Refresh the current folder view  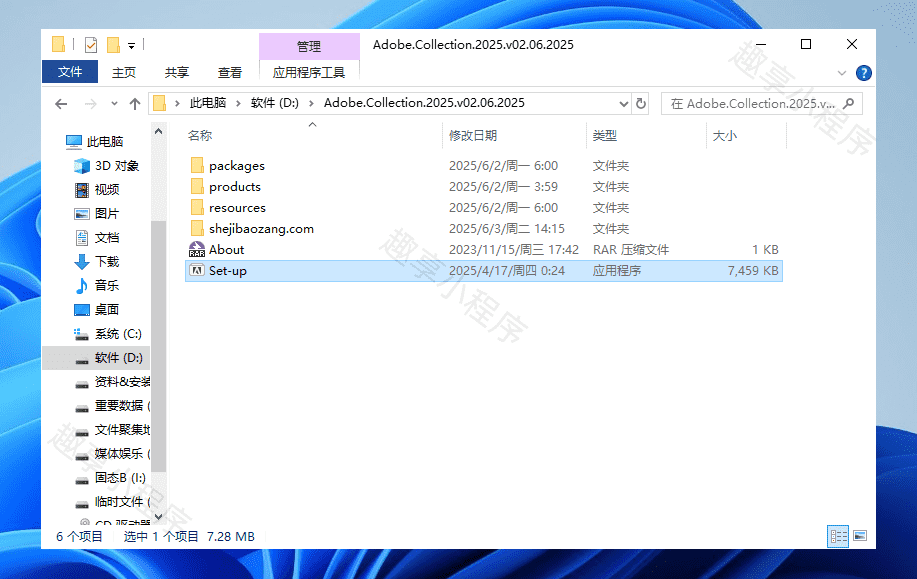641,104
